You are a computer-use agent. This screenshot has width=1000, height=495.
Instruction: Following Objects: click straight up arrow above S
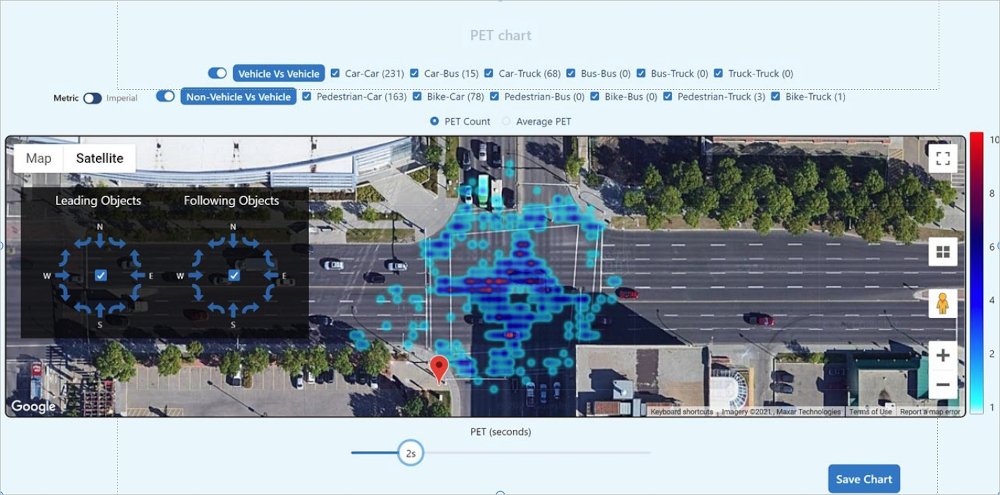point(233,310)
